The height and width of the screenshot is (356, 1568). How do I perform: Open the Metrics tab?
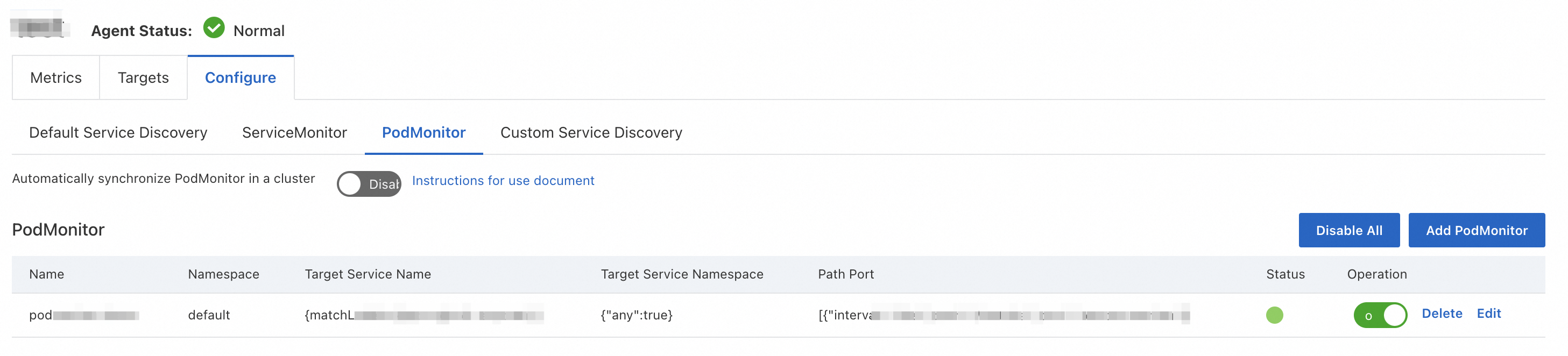coord(56,78)
